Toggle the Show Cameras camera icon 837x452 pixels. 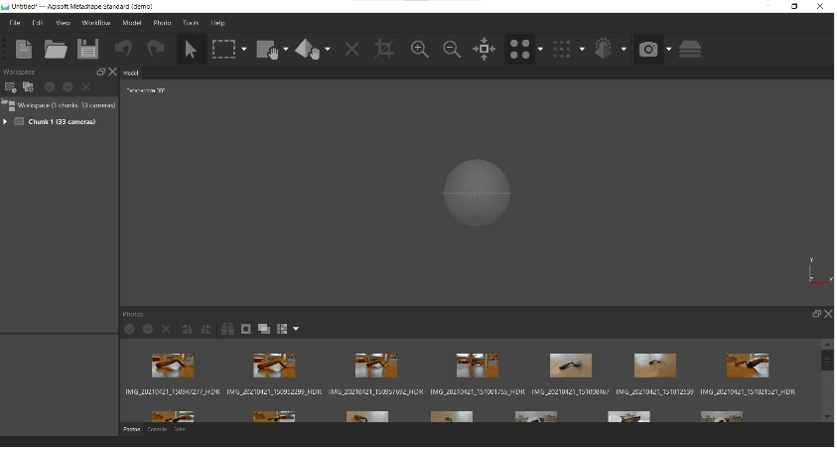click(649, 49)
